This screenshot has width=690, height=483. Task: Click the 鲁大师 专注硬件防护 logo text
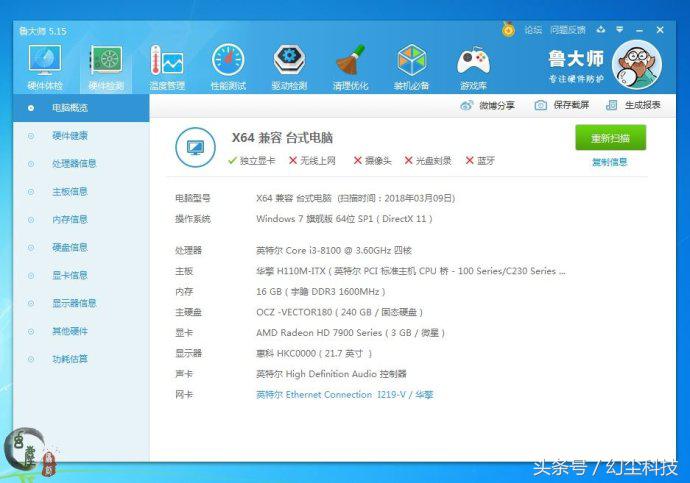(576, 66)
